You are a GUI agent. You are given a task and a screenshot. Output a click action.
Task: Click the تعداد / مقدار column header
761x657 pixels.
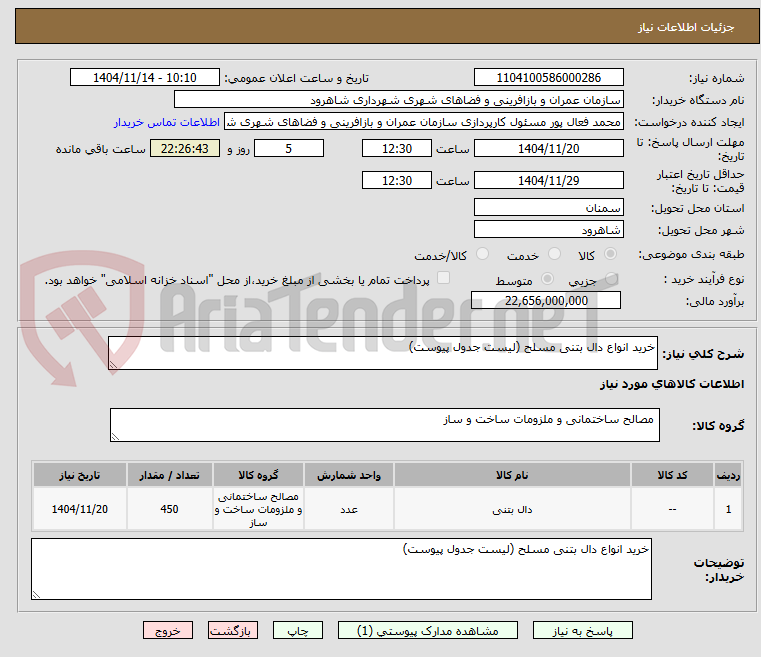coord(169,475)
